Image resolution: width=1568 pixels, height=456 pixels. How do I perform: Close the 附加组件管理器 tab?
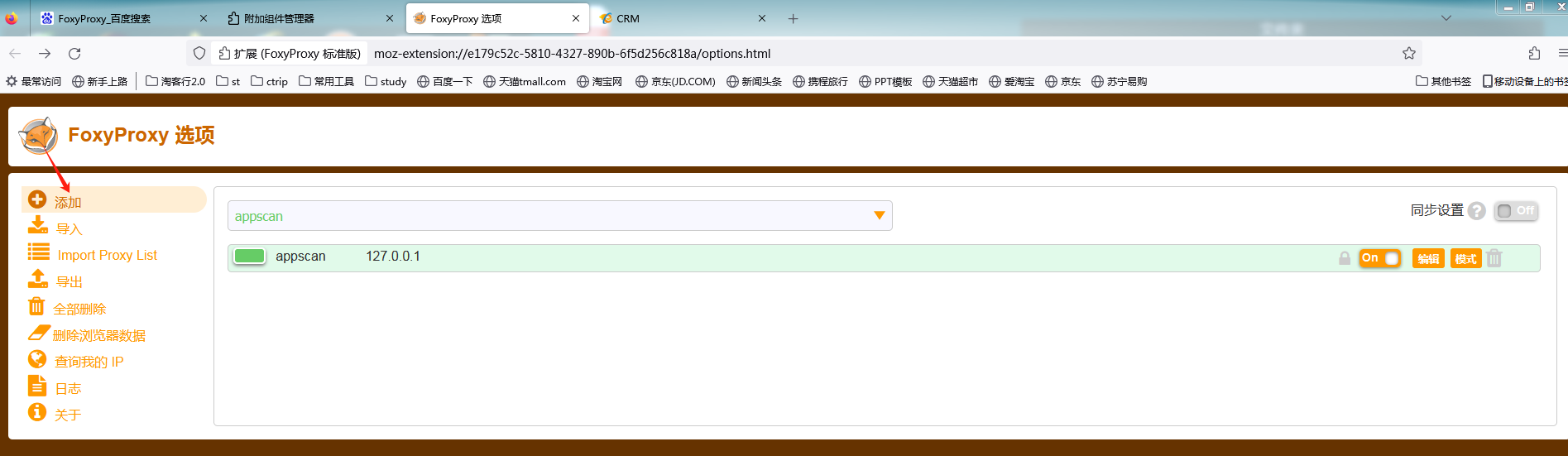(390, 18)
